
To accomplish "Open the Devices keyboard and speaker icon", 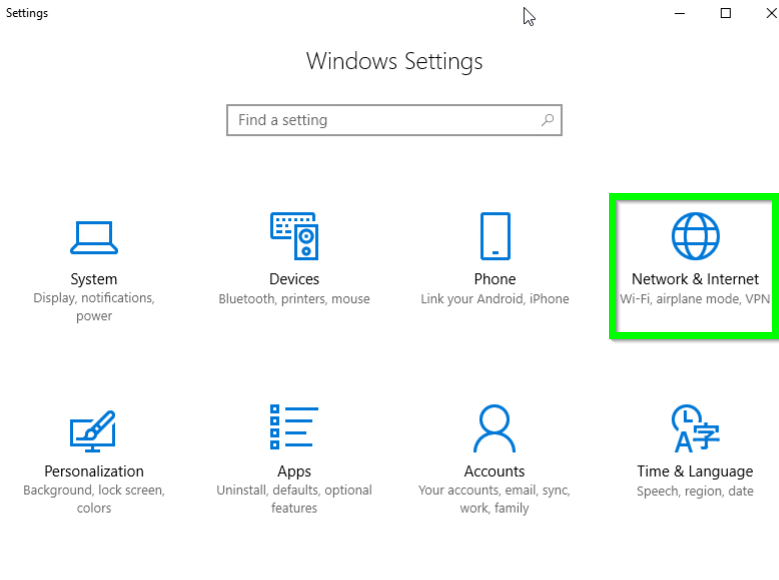I will [x=294, y=236].
